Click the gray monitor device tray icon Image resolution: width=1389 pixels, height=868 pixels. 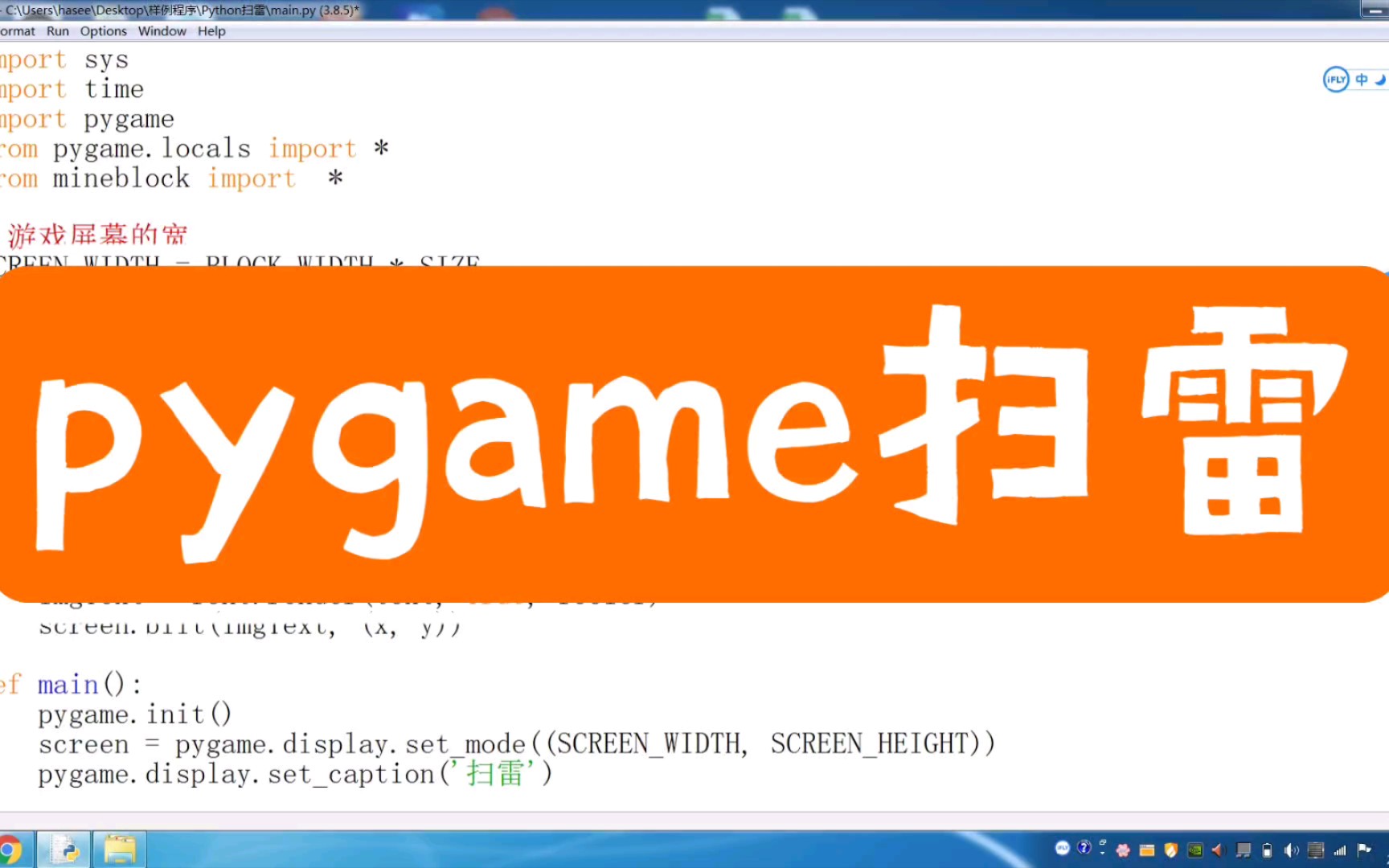[1244, 850]
